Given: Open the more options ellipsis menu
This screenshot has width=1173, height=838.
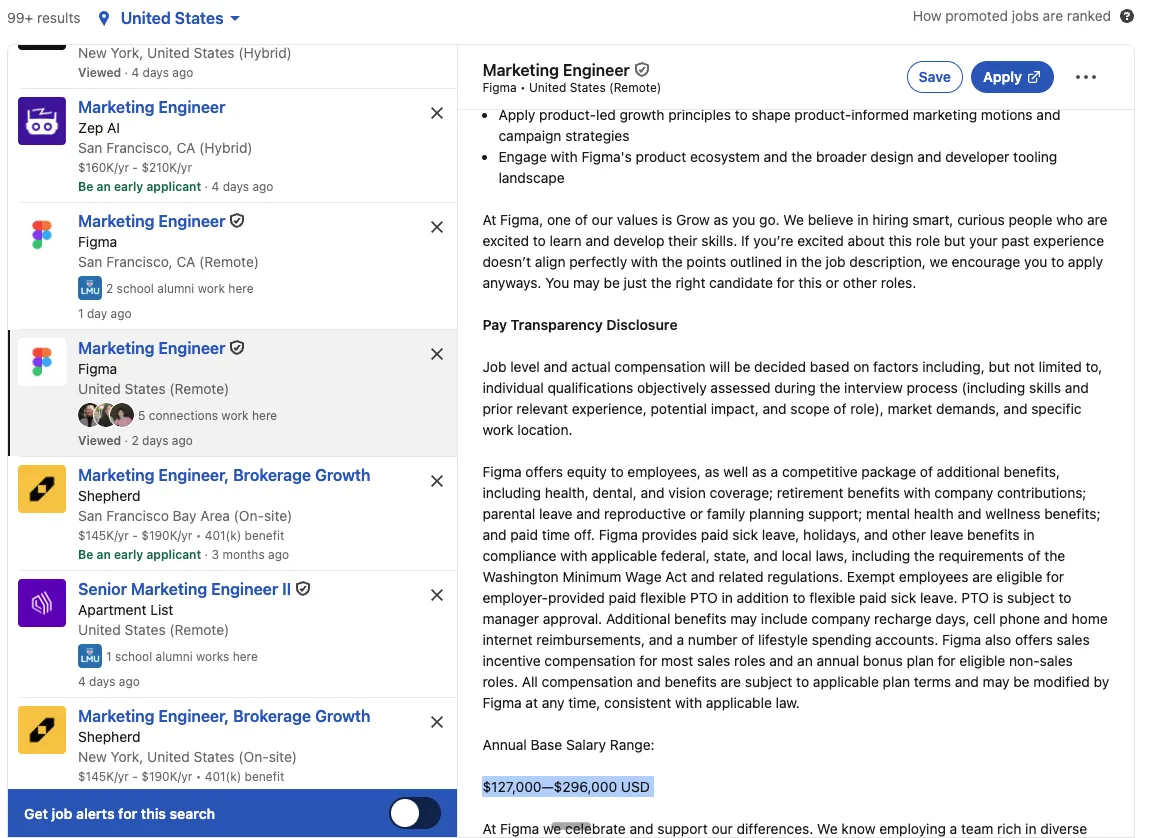Looking at the screenshot, I should [x=1085, y=77].
